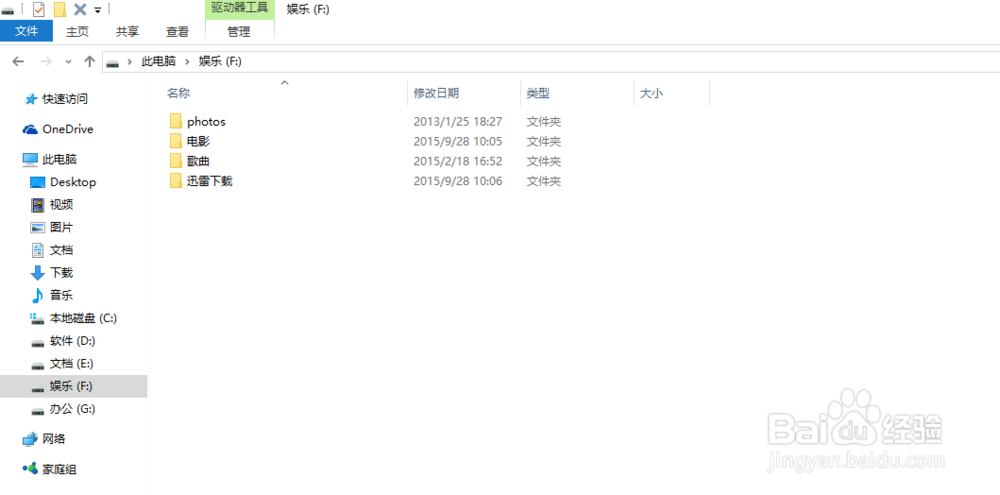Open the 文件 menu tab
This screenshot has width=1000, height=495.
[26, 31]
